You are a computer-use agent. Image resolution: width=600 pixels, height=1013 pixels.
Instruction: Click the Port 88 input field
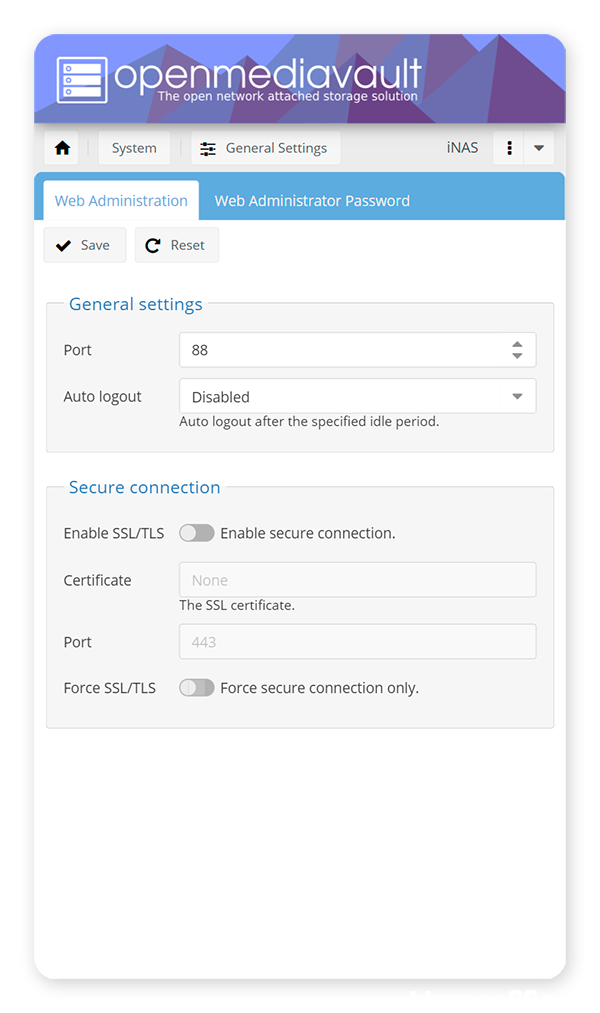(x=340, y=350)
